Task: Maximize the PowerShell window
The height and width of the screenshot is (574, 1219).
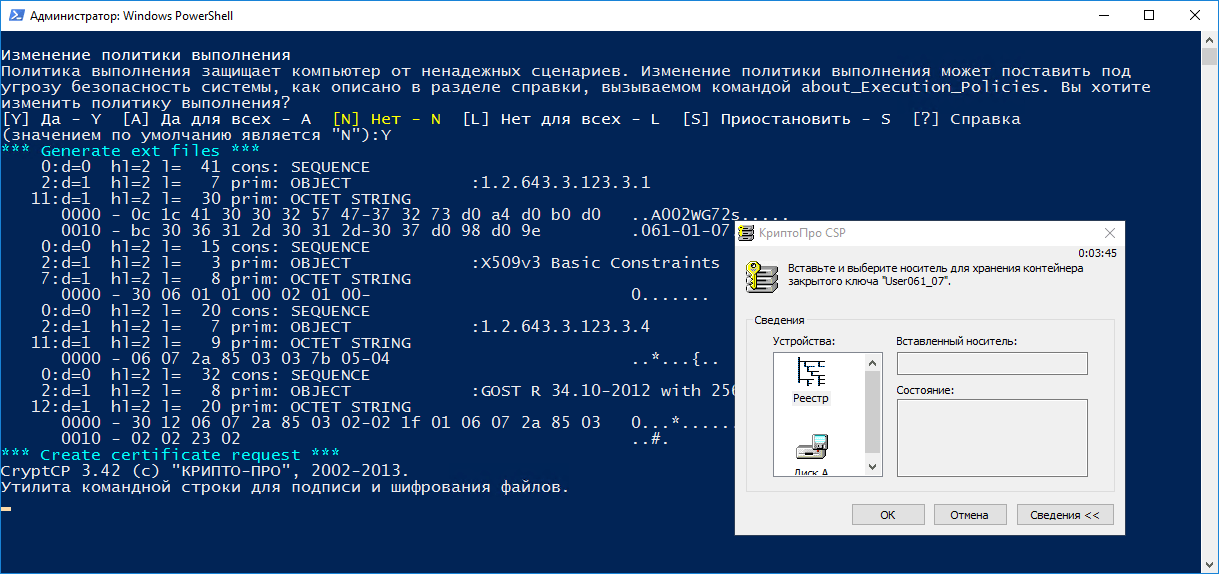Action: coord(1149,16)
